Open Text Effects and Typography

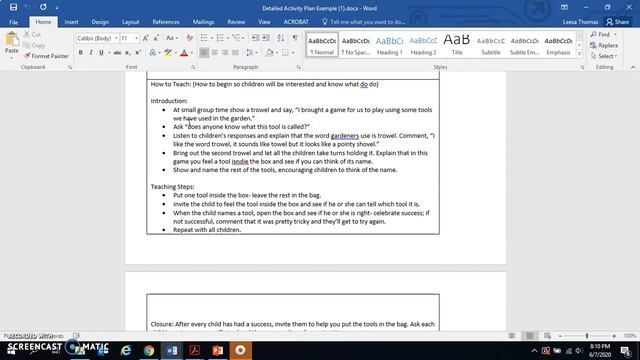pyautogui.click(x=154, y=53)
